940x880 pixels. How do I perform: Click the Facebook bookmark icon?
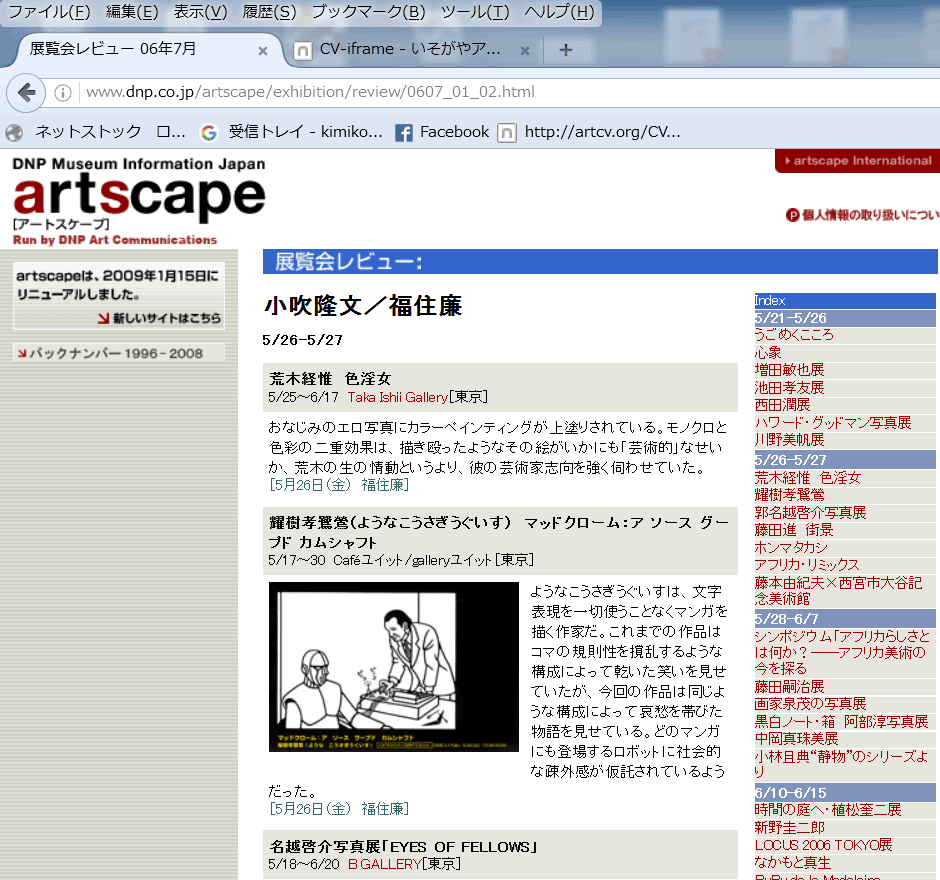[x=403, y=132]
